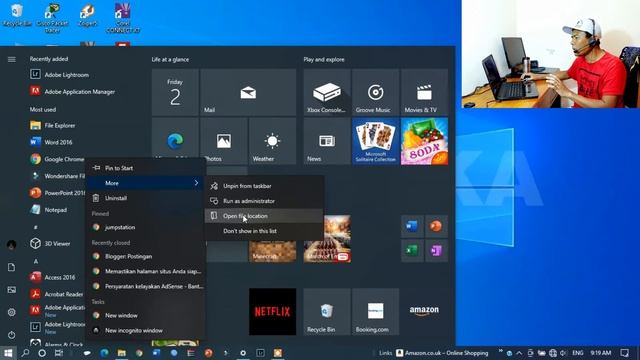This screenshot has width=640, height=360.
Task: Open the Action Center notifications icon
Action: click(x=624, y=353)
